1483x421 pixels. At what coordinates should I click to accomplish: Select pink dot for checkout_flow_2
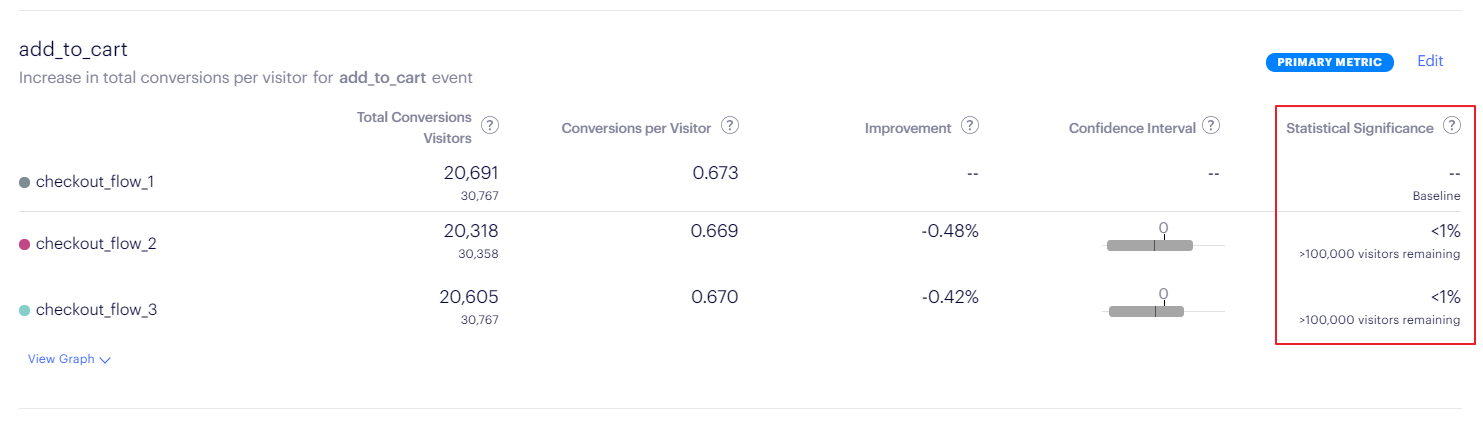click(25, 244)
